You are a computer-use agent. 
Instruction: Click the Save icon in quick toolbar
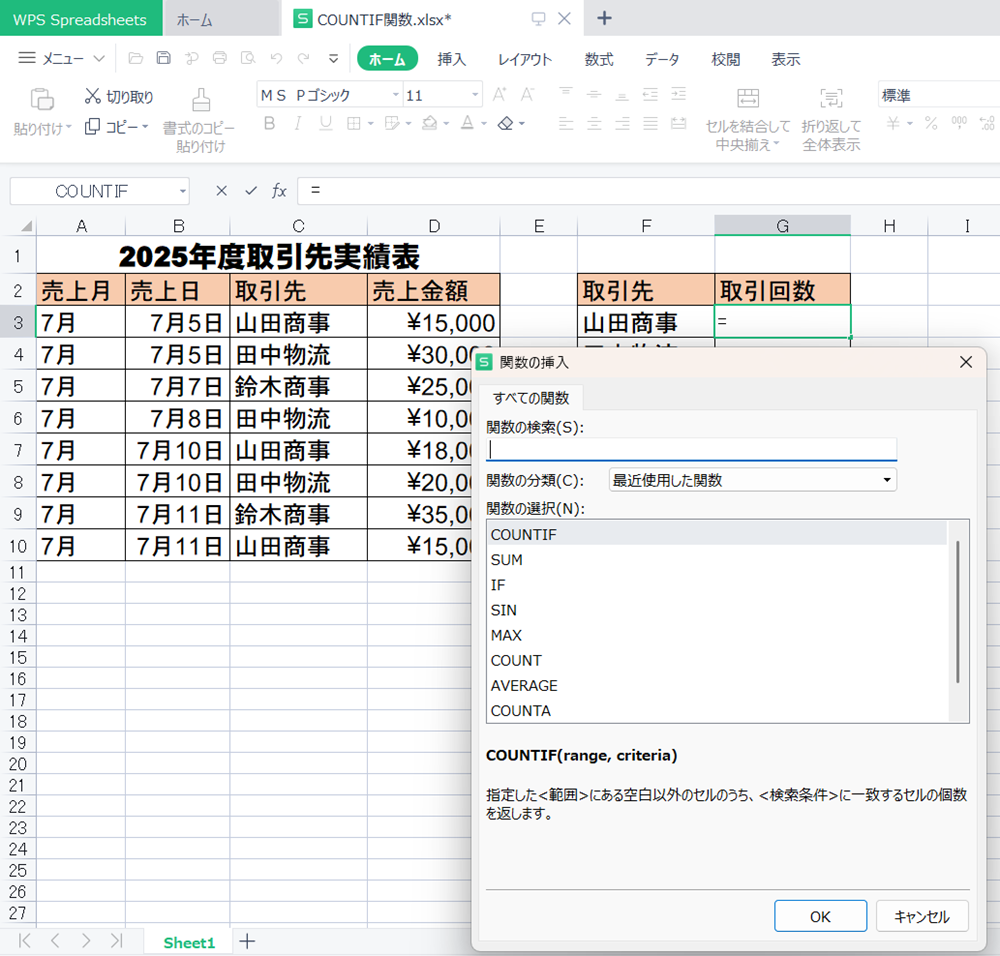coord(163,58)
